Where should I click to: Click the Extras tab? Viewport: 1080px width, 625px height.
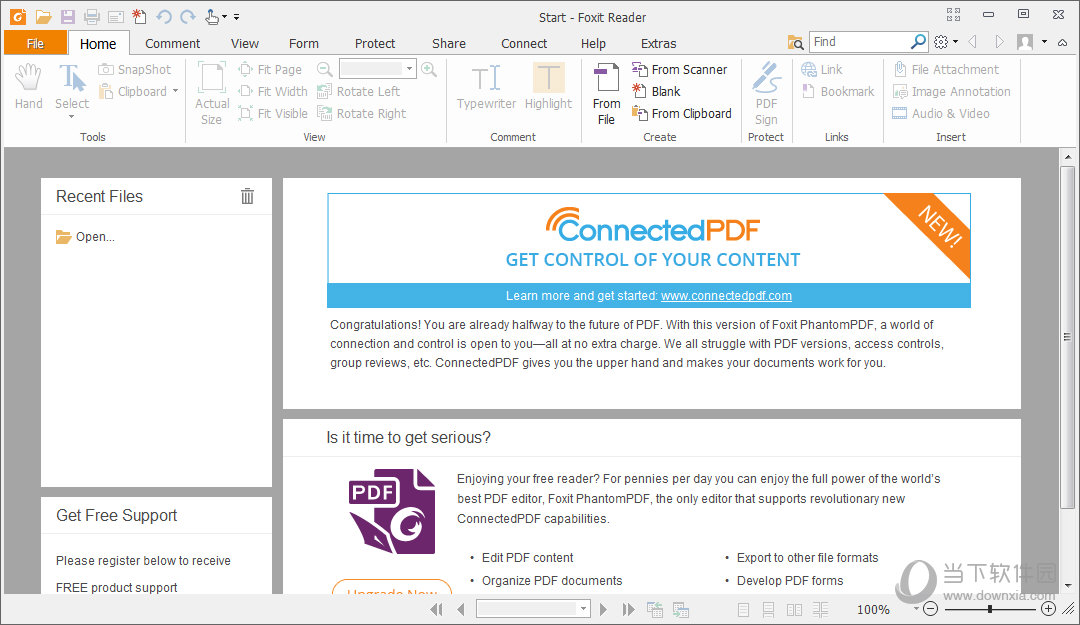658,43
